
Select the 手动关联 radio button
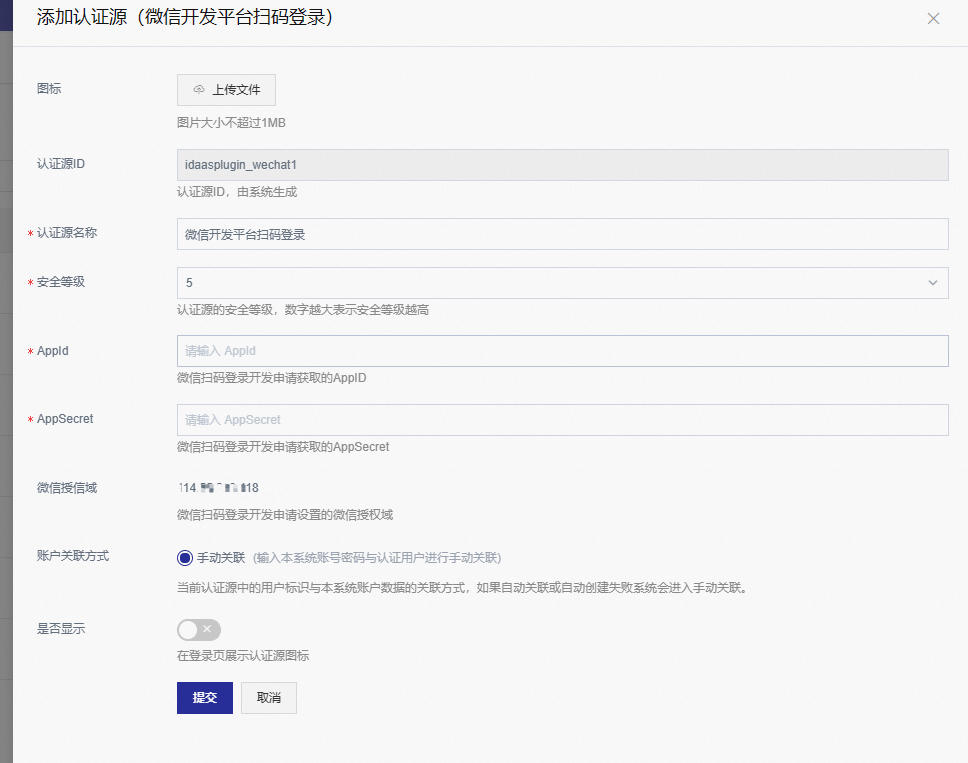click(184, 558)
